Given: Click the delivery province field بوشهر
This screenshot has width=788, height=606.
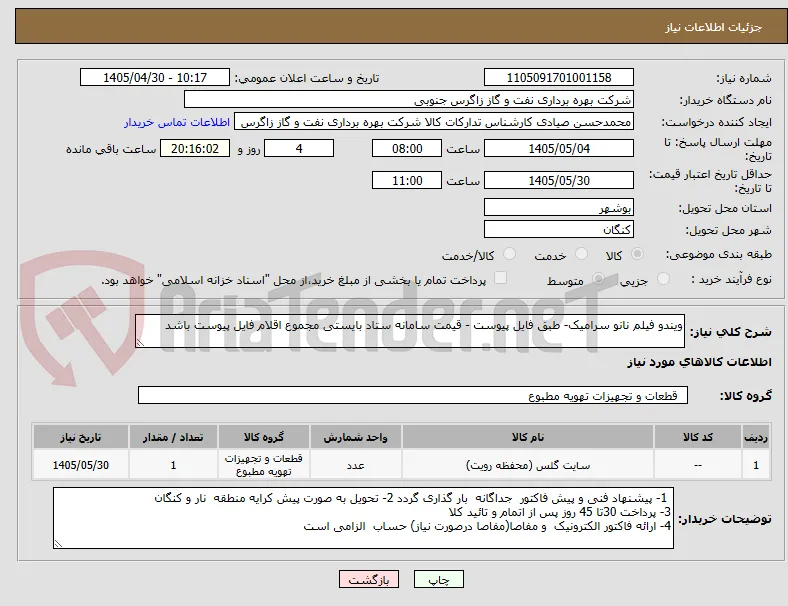Looking at the screenshot, I should pyautogui.click(x=559, y=207).
